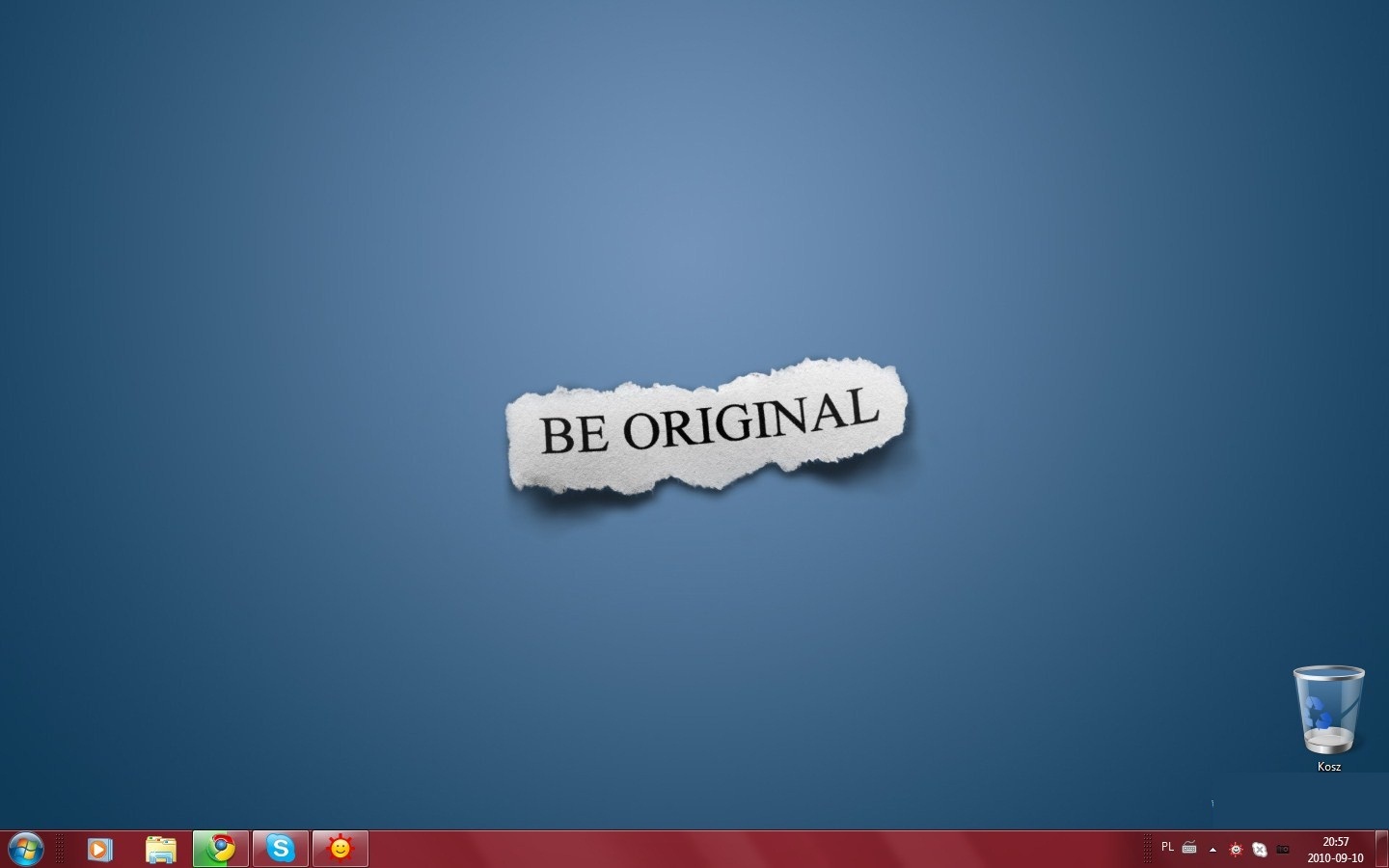
Task: Click the Kosz label text
Action: tap(1328, 767)
